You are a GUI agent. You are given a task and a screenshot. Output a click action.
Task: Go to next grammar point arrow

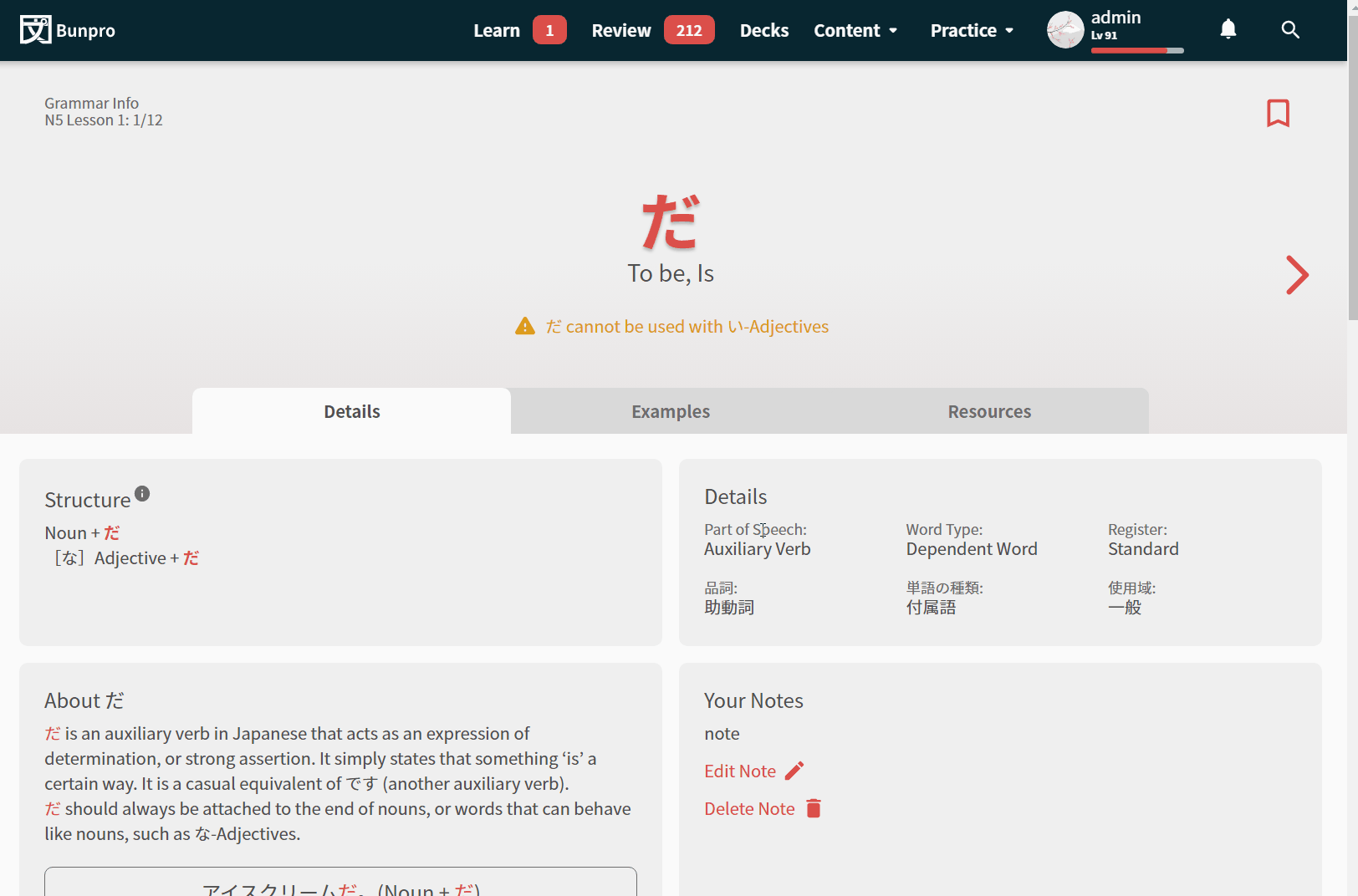point(1297,275)
